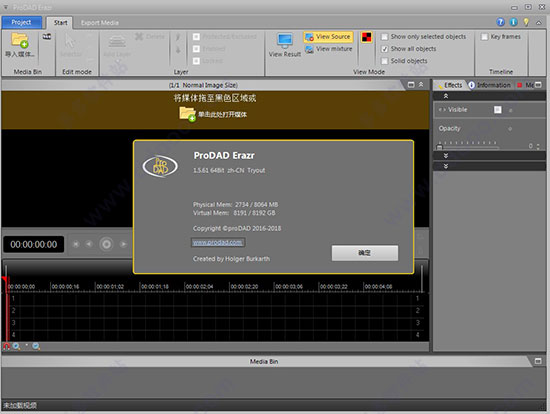This screenshot has width=550, height=414.
Task: Expand the first collapsed effects section
Action: (446, 155)
